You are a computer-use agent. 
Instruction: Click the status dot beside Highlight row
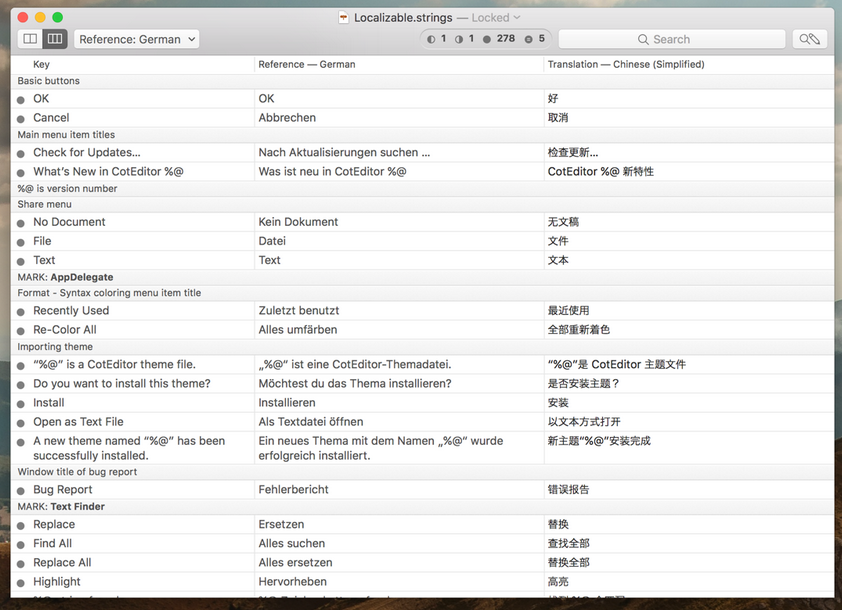click(19, 581)
